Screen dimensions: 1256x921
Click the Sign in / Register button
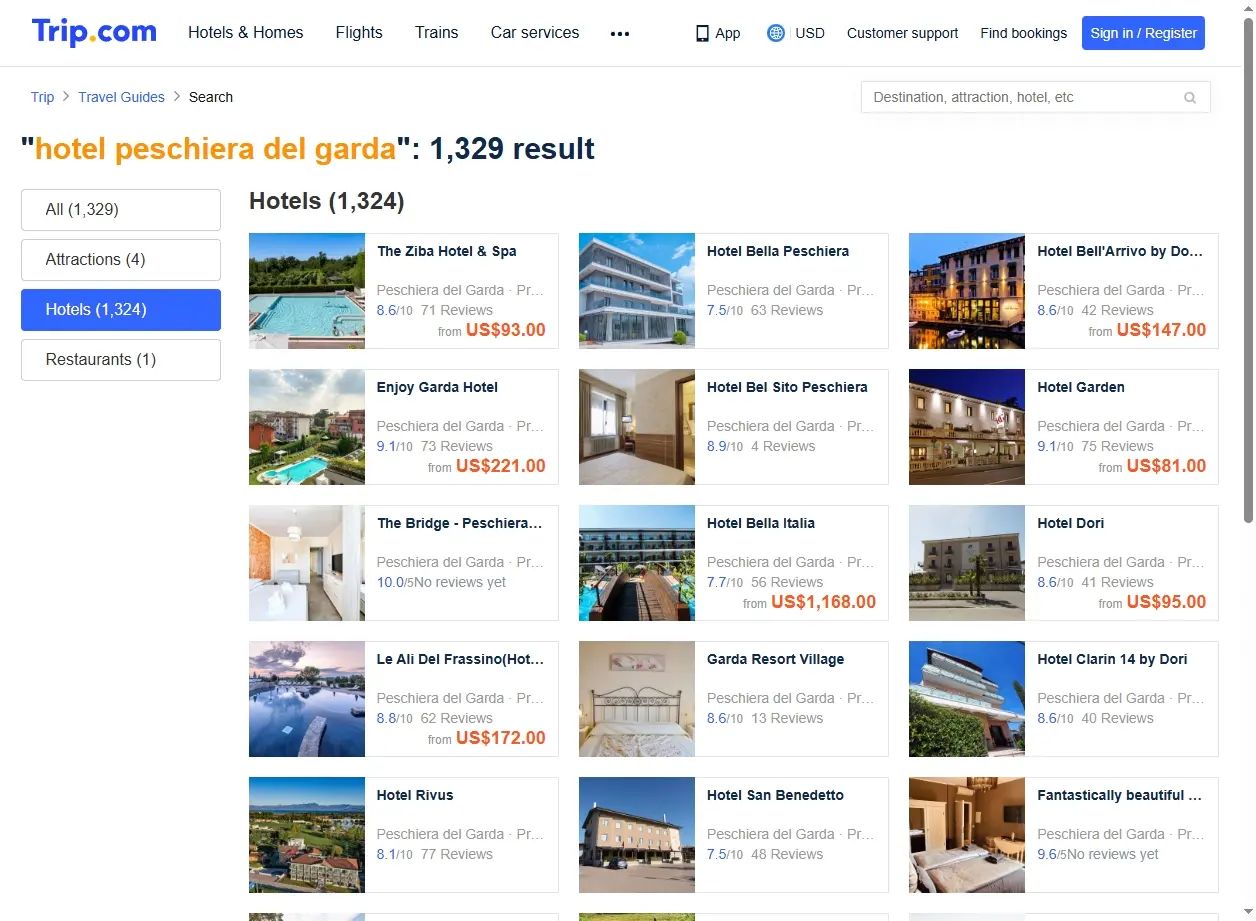(1143, 33)
